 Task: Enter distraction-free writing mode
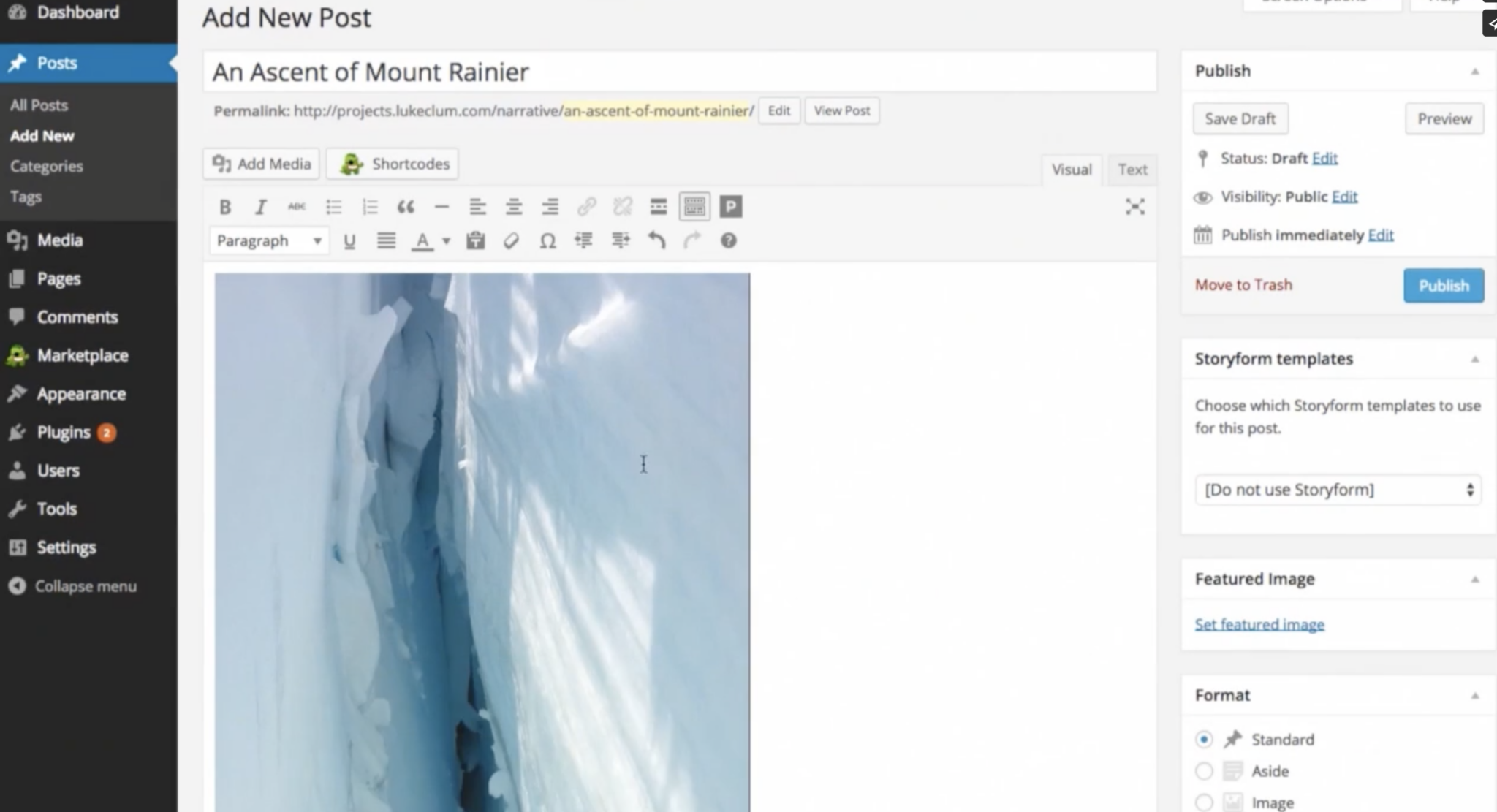tap(1135, 207)
